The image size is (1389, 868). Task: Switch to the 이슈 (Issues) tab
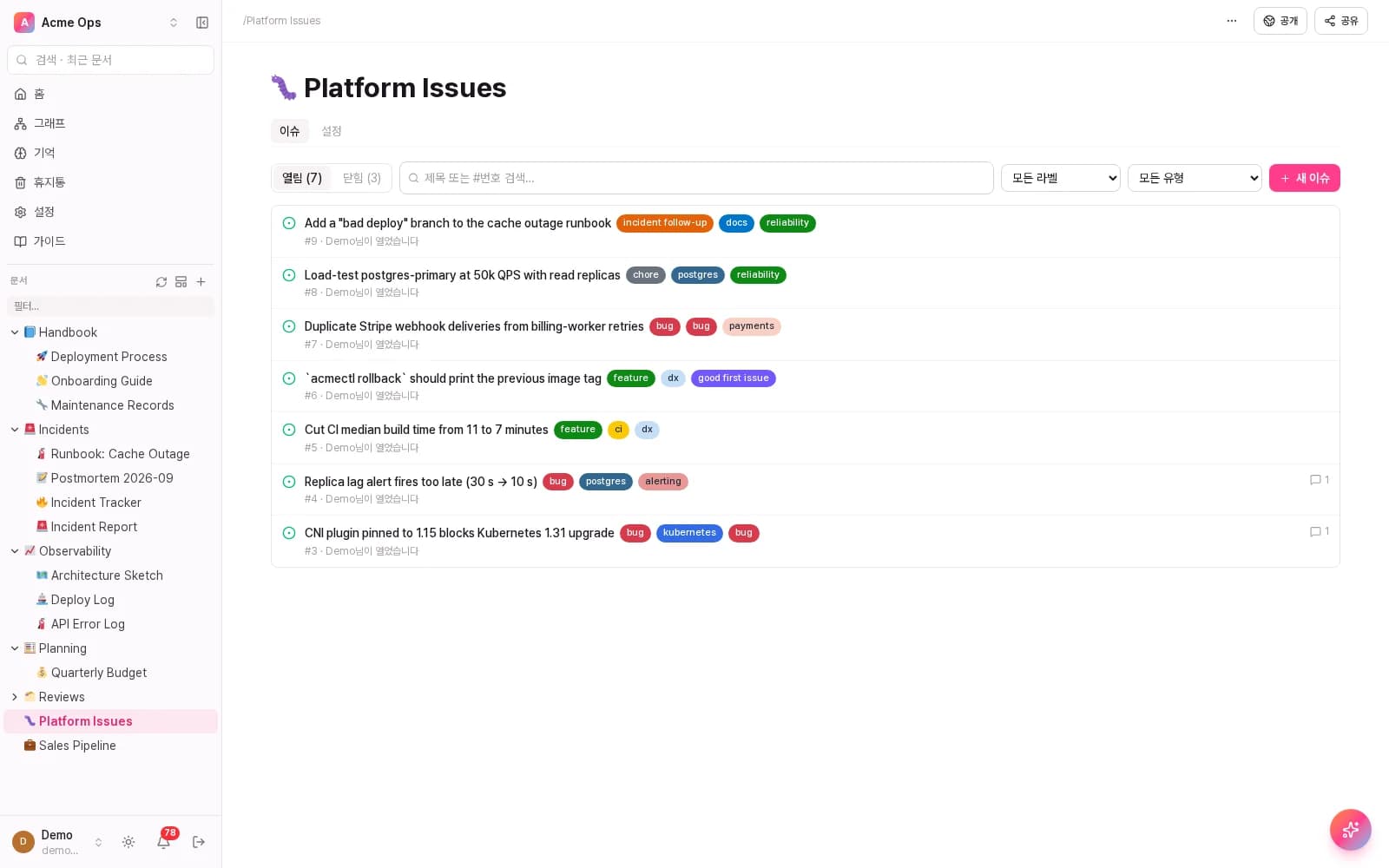(x=290, y=131)
